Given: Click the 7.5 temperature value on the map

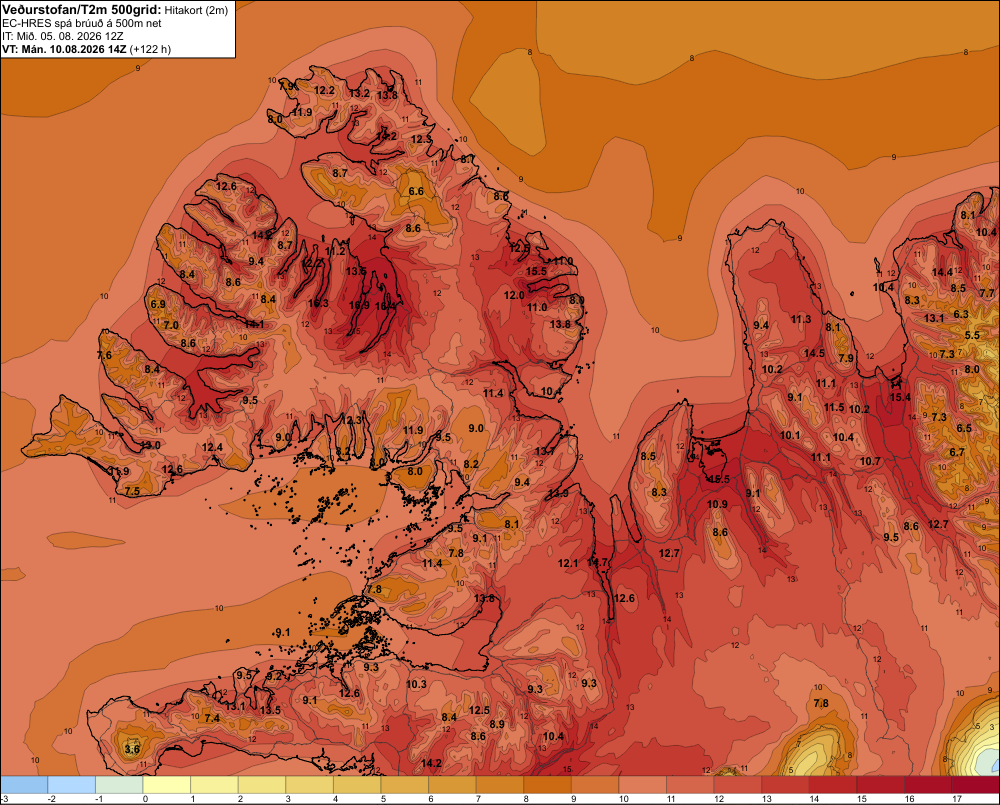Looking at the screenshot, I should click(132, 491).
